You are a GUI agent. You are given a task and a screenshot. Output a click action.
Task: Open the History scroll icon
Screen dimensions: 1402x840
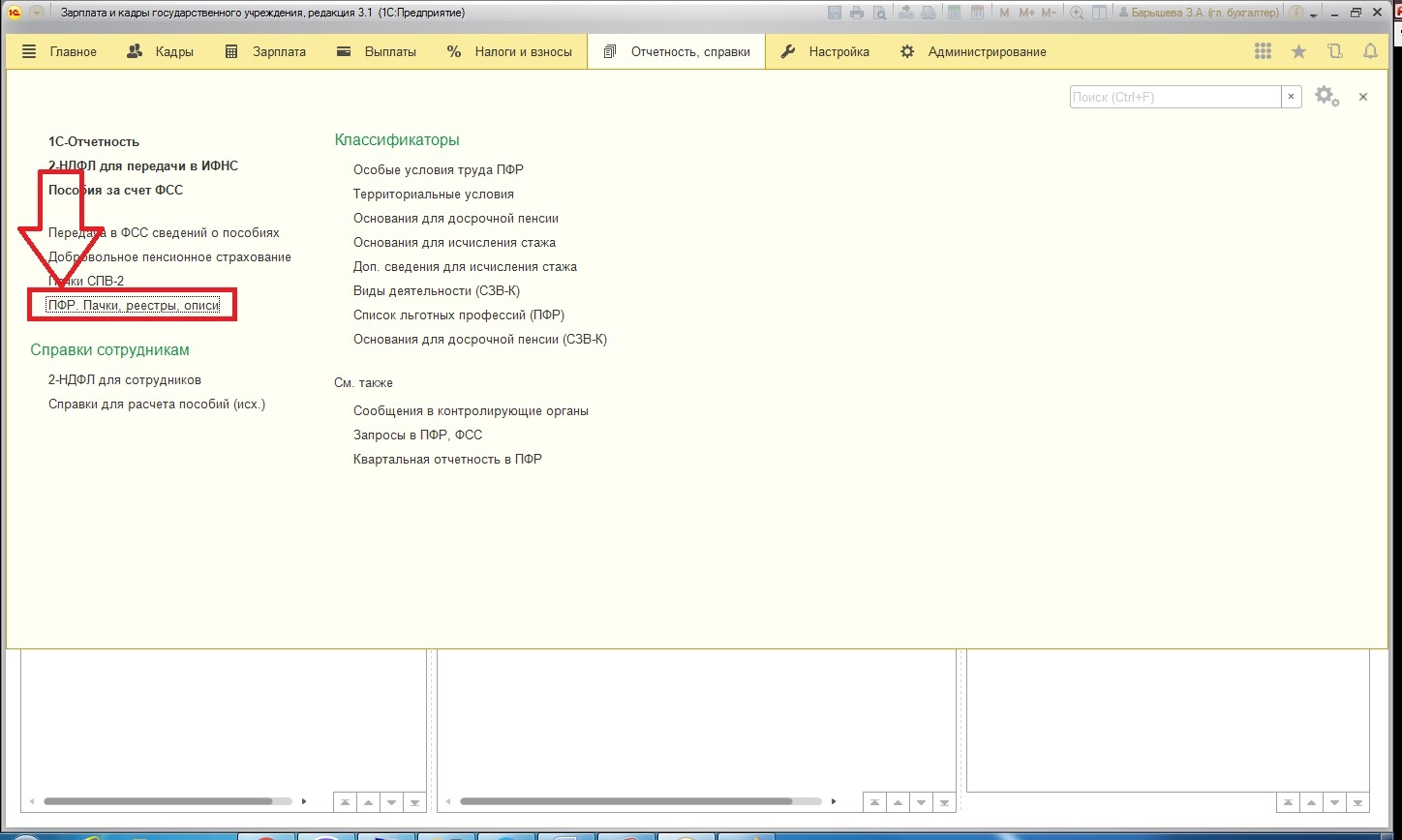coord(1335,51)
